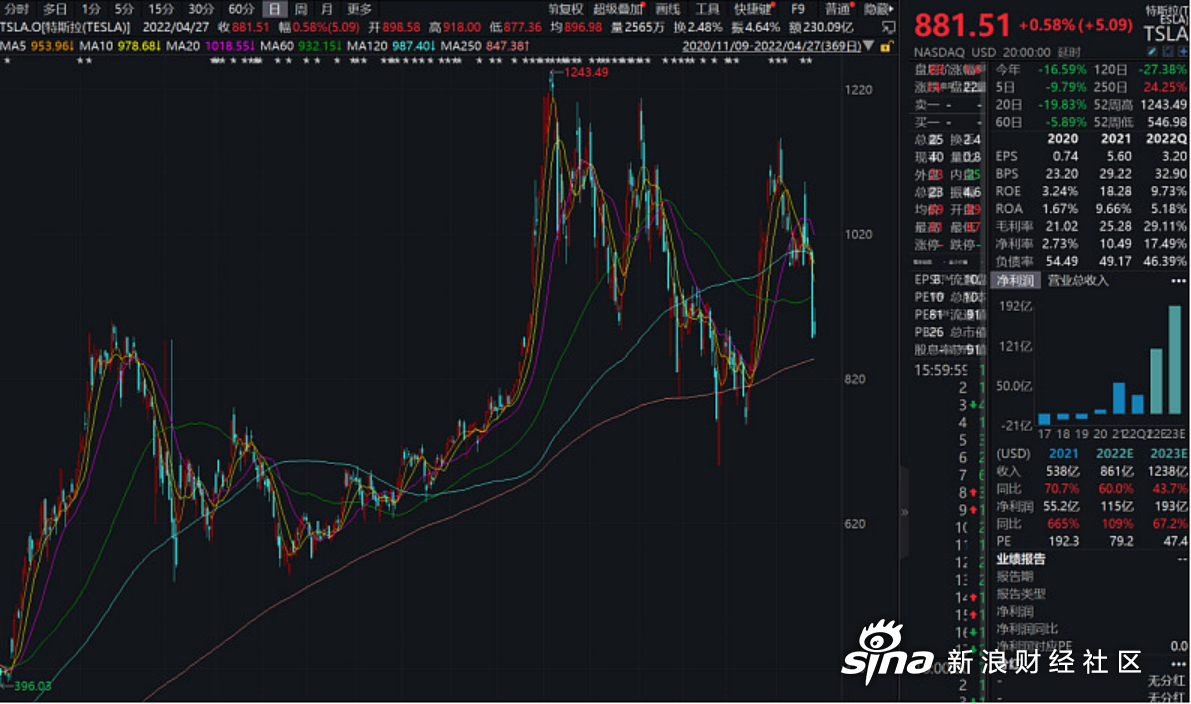Click the 负债率 debt ratio row label

(x=1014, y=260)
